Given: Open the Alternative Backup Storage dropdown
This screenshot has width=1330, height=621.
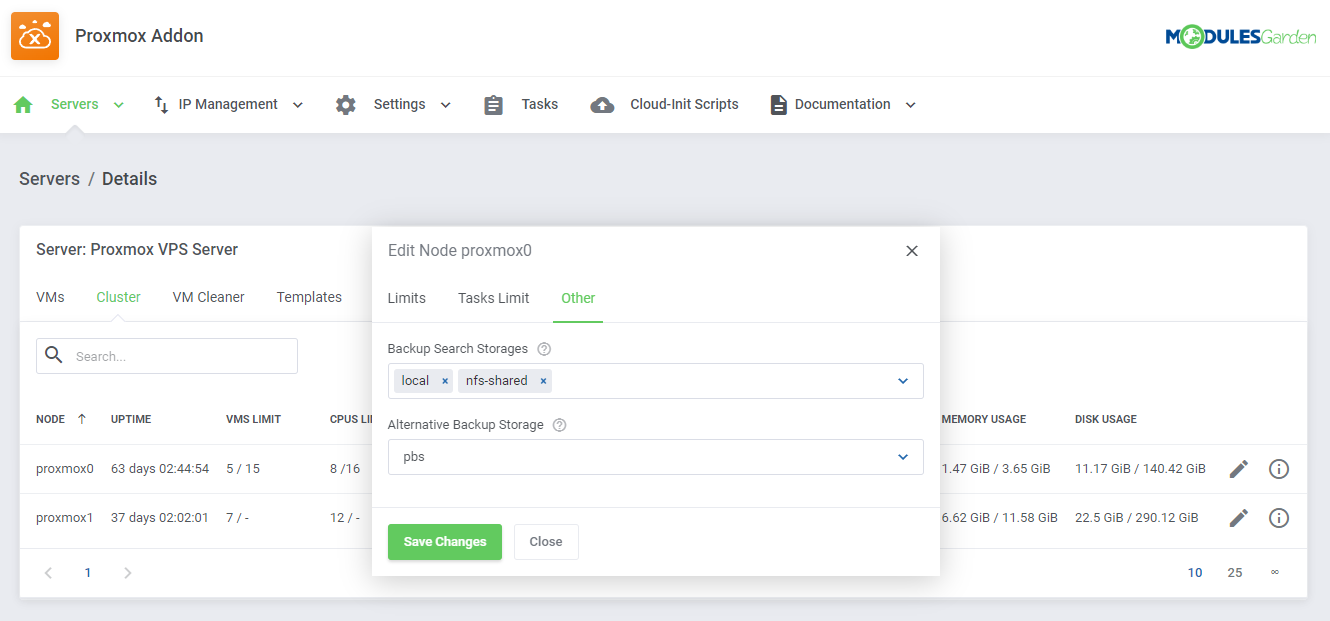Looking at the screenshot, I should [655, 457].
